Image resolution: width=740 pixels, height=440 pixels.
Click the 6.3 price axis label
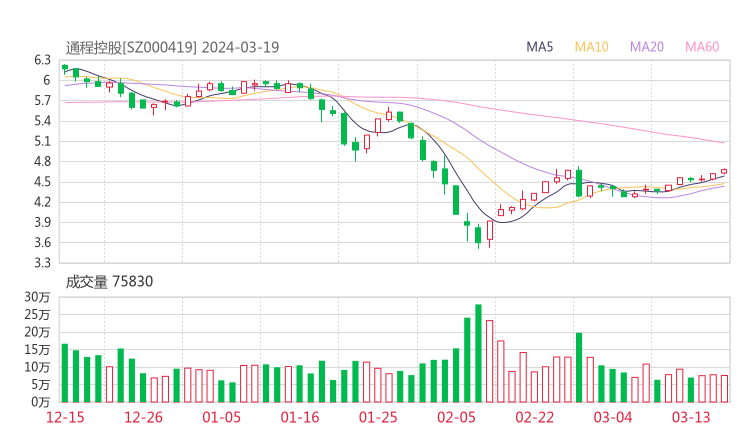click(42, 60)
